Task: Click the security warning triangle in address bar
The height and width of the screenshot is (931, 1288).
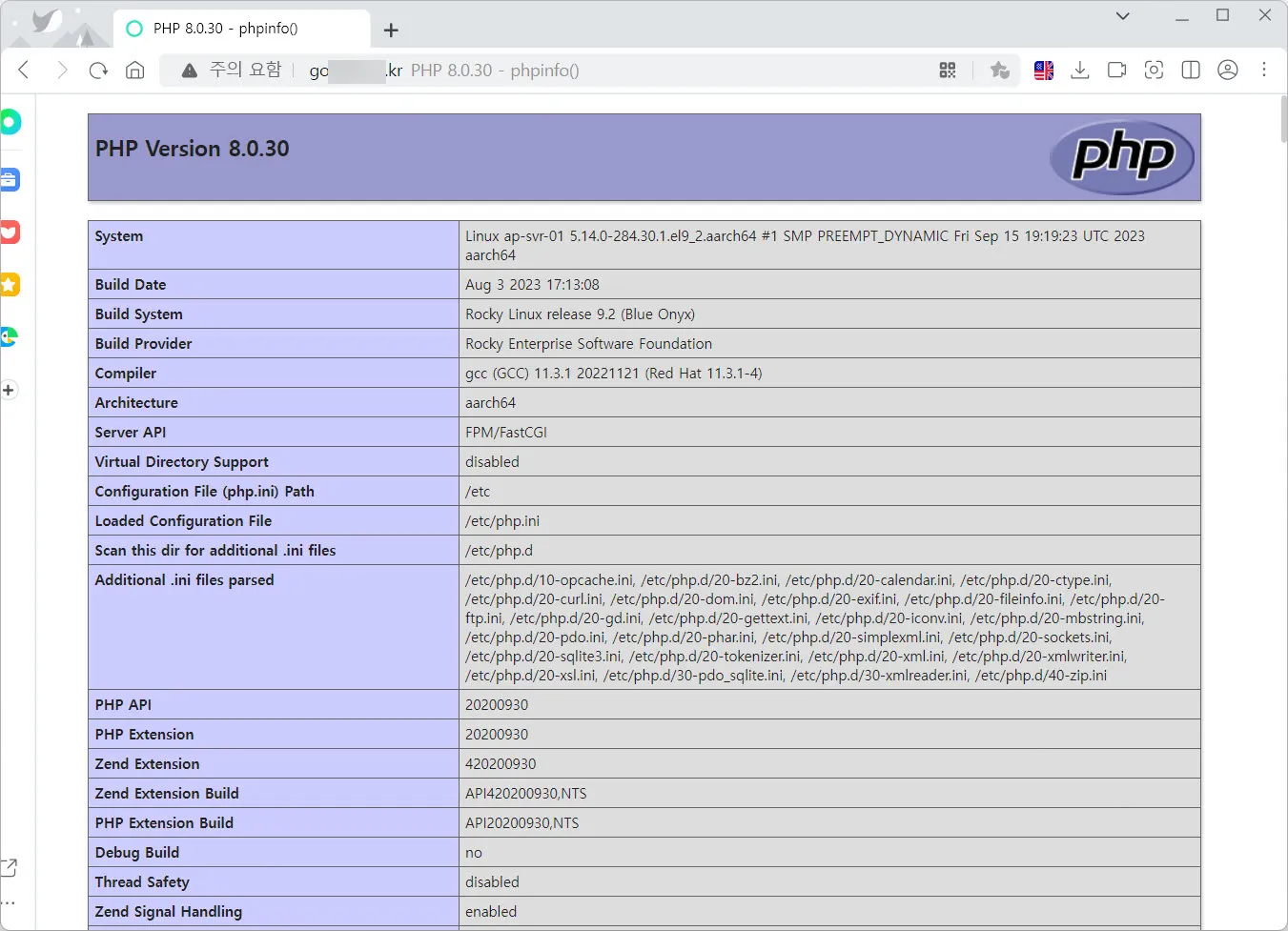Action: pyautogui.click(x=190, y=71)
